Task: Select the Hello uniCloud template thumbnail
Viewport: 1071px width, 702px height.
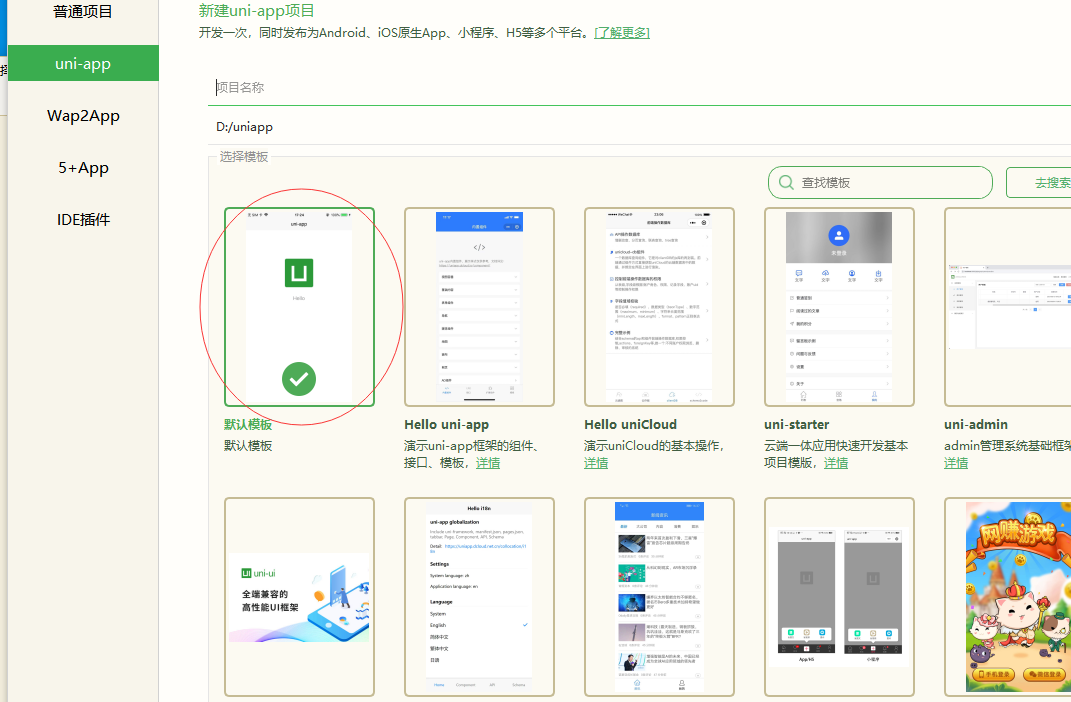Action: 659,307
